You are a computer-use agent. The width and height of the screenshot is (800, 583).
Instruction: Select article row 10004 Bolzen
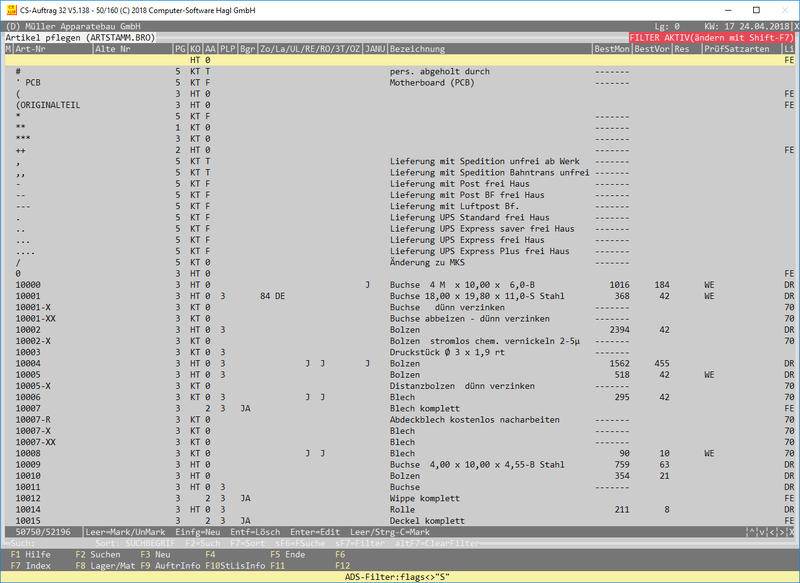(x=400, y=363)
